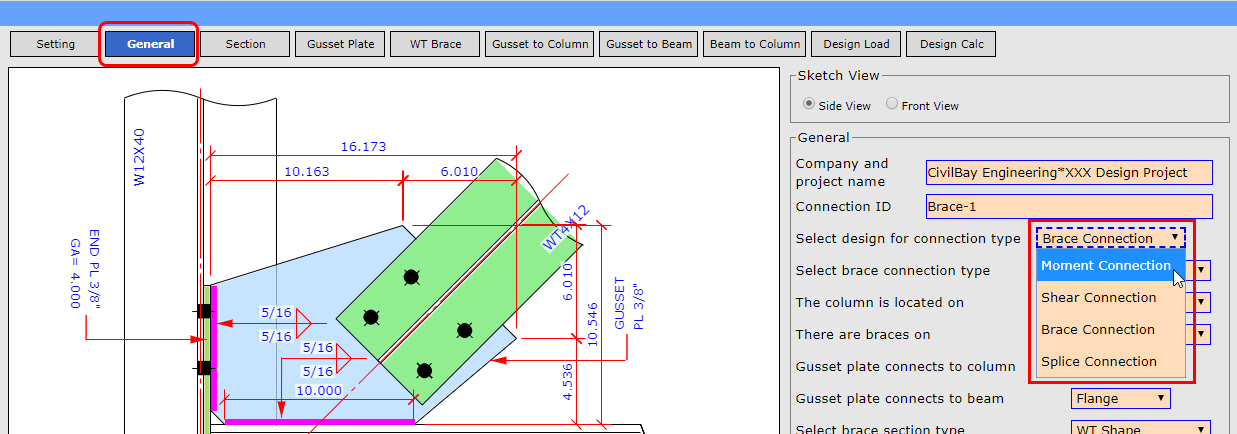
Task: Open the Gusset to Beam tab
Action: (649, 44)
